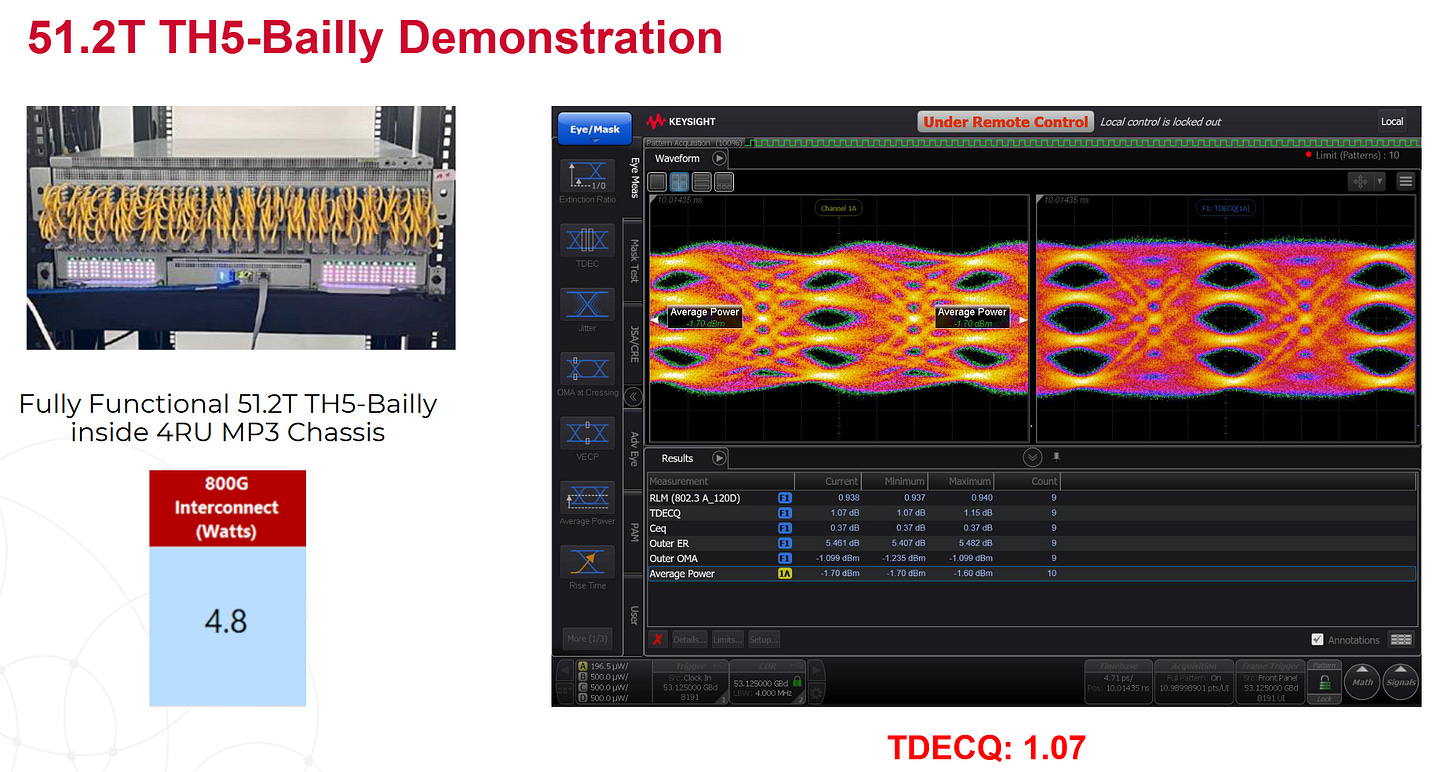Select the VECP measurement icon
This screenshot has height=772, width=1456.
(x=587, y=432)
